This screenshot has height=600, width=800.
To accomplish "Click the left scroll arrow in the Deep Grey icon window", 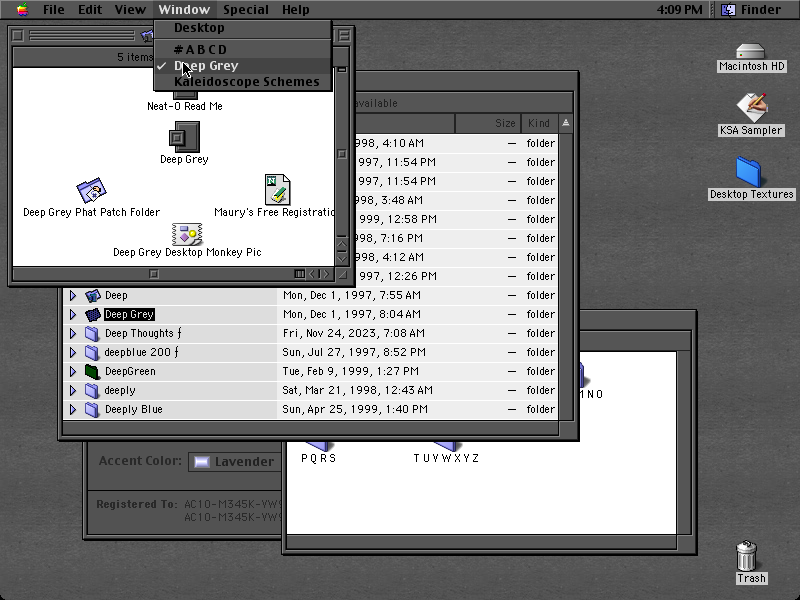I will tap(312, 274).
